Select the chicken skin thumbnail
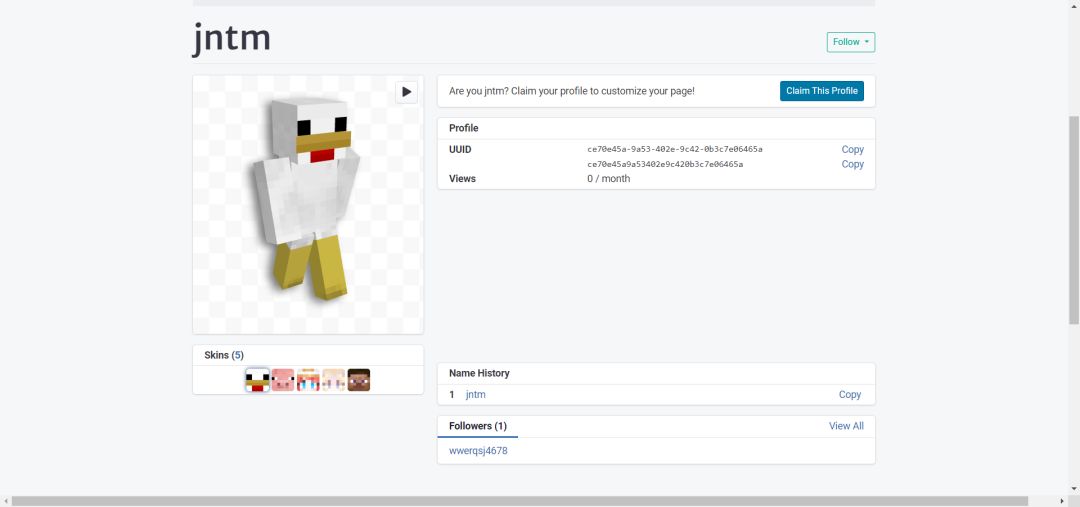Screen dimensions: 1080x507 coord(258,380)
